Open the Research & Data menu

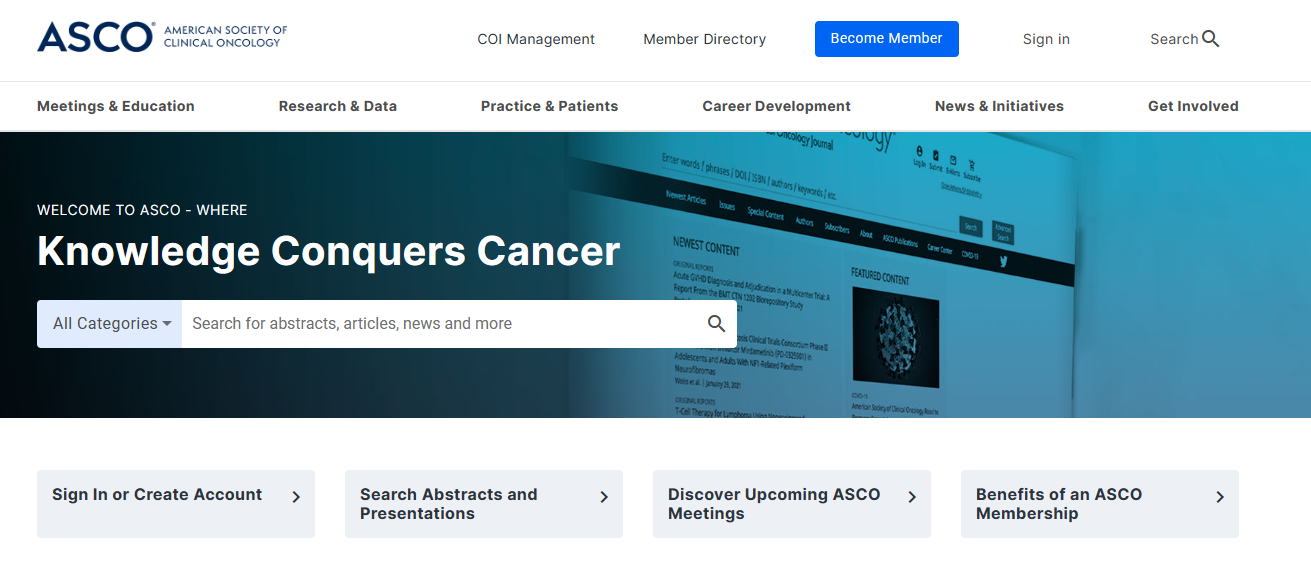click(x=338, y=106)
